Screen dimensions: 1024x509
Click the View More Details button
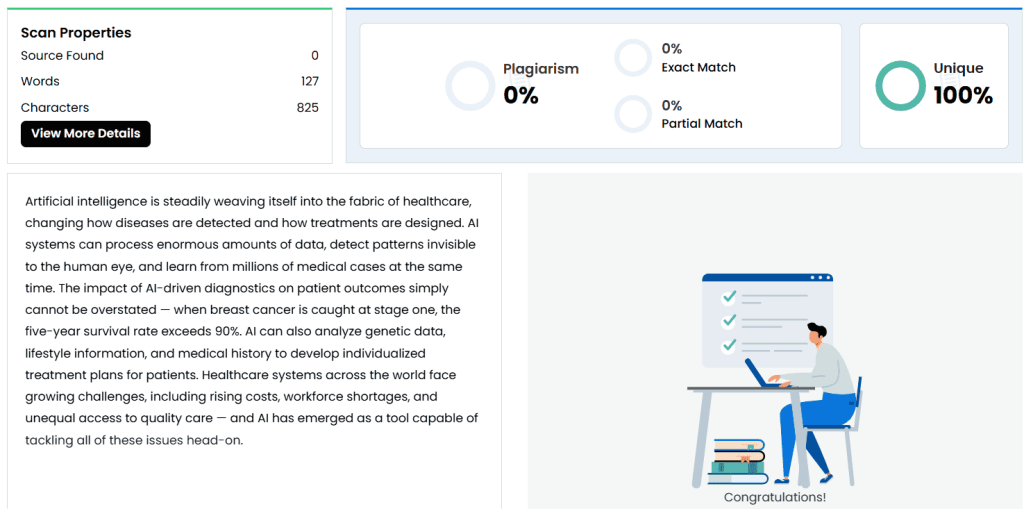click(x=86, y=134)
